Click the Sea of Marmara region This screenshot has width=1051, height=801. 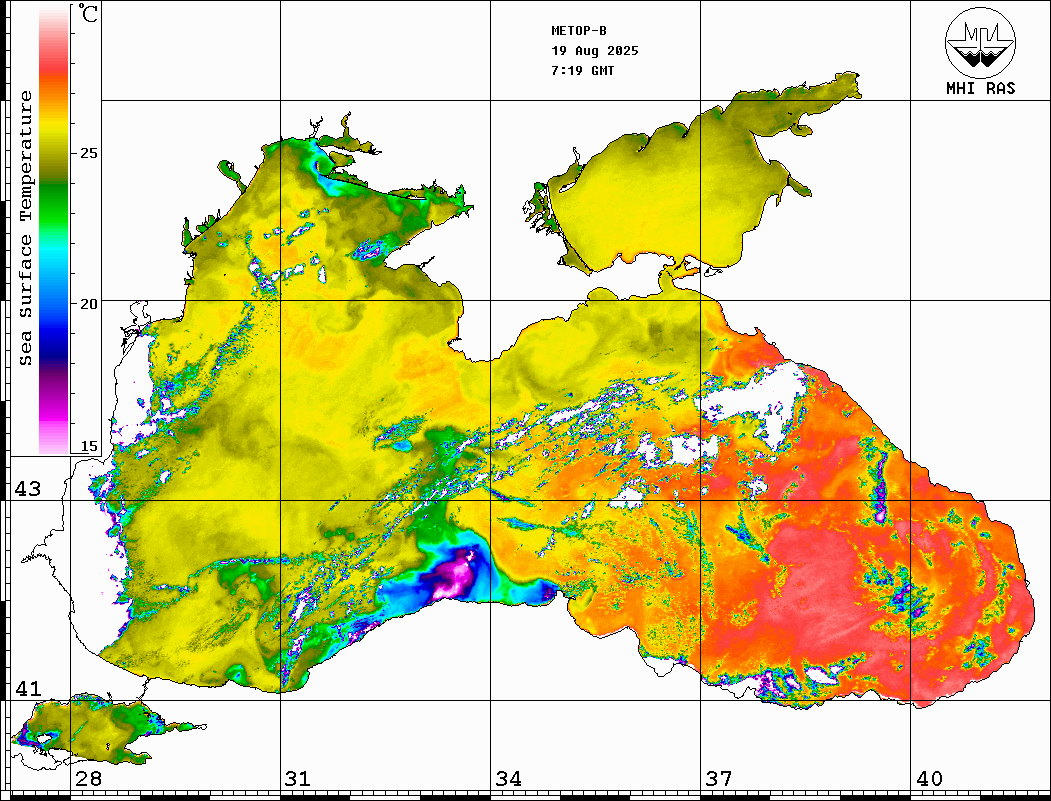click(x=94, y=731)
